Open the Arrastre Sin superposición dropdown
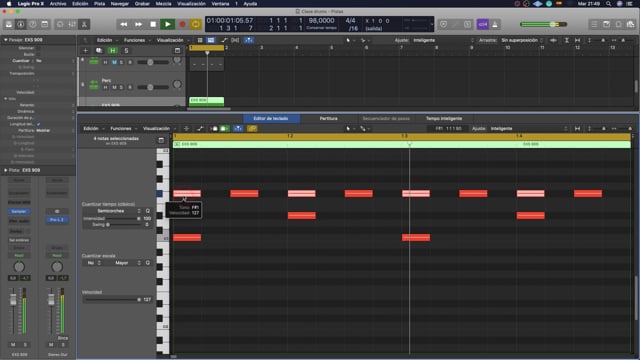The height and width of the screenshot is (360, 640). pyautogui.click(x=522, y=40)
